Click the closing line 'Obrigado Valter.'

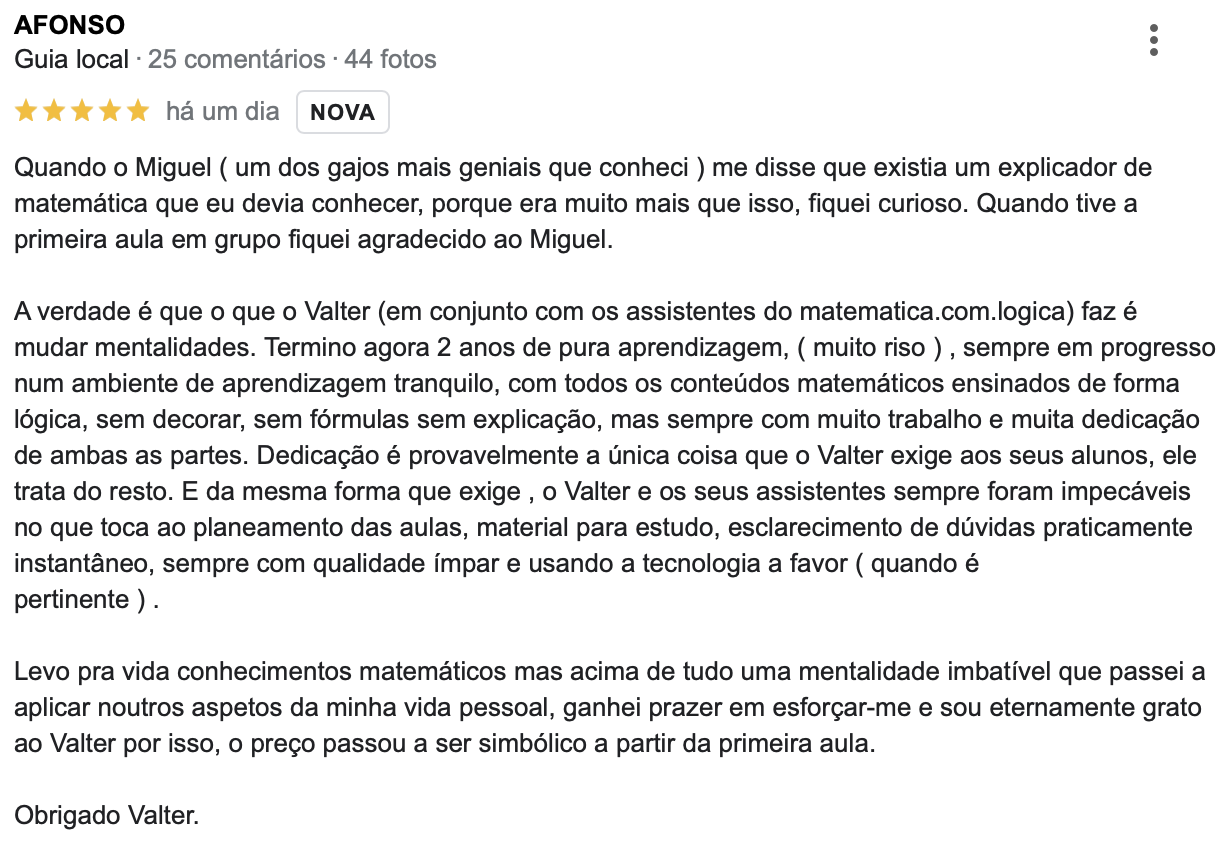click(x=107, y=816)
